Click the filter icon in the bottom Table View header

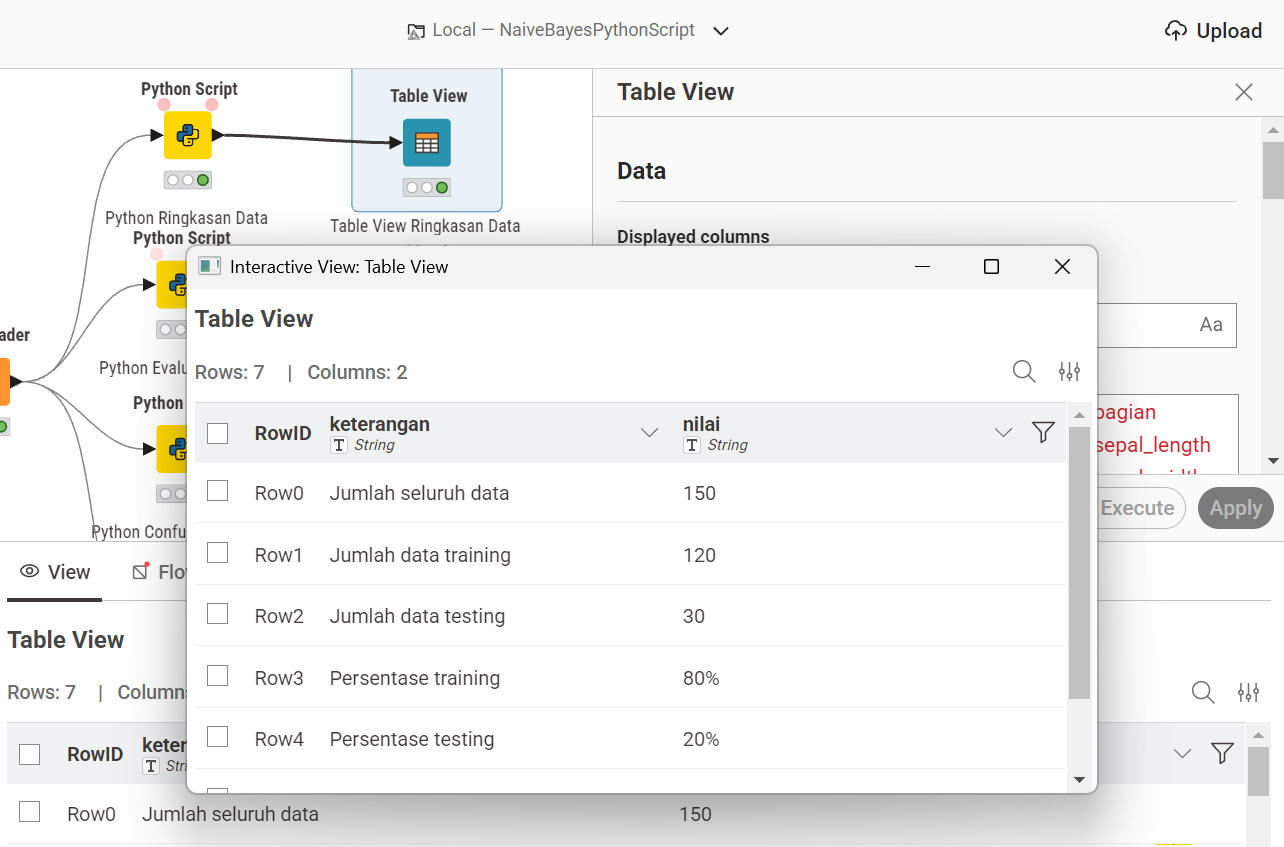point(1222,753)
